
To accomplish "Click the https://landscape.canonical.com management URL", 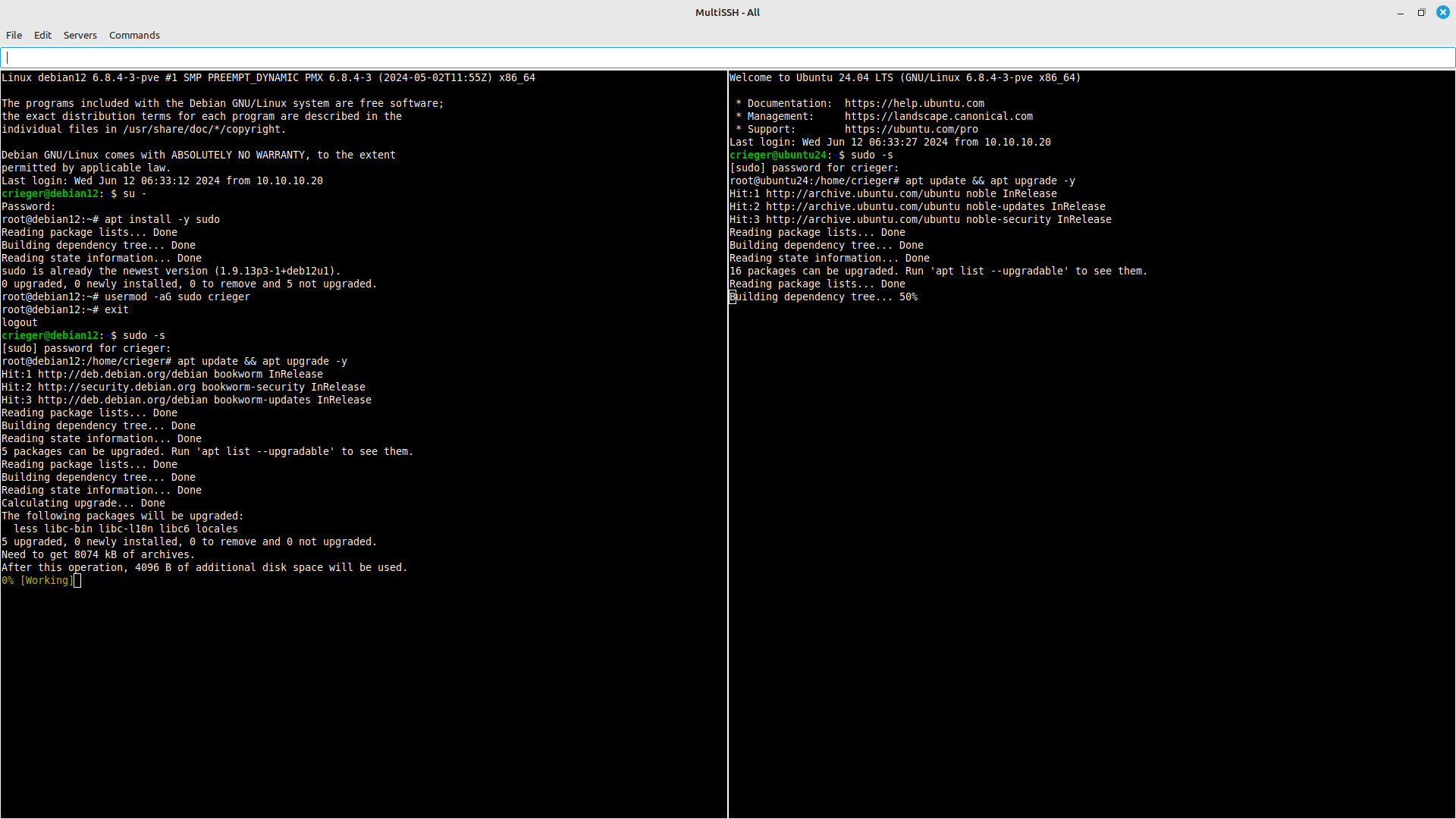I will pyautogui.click(x=938, y=116).
